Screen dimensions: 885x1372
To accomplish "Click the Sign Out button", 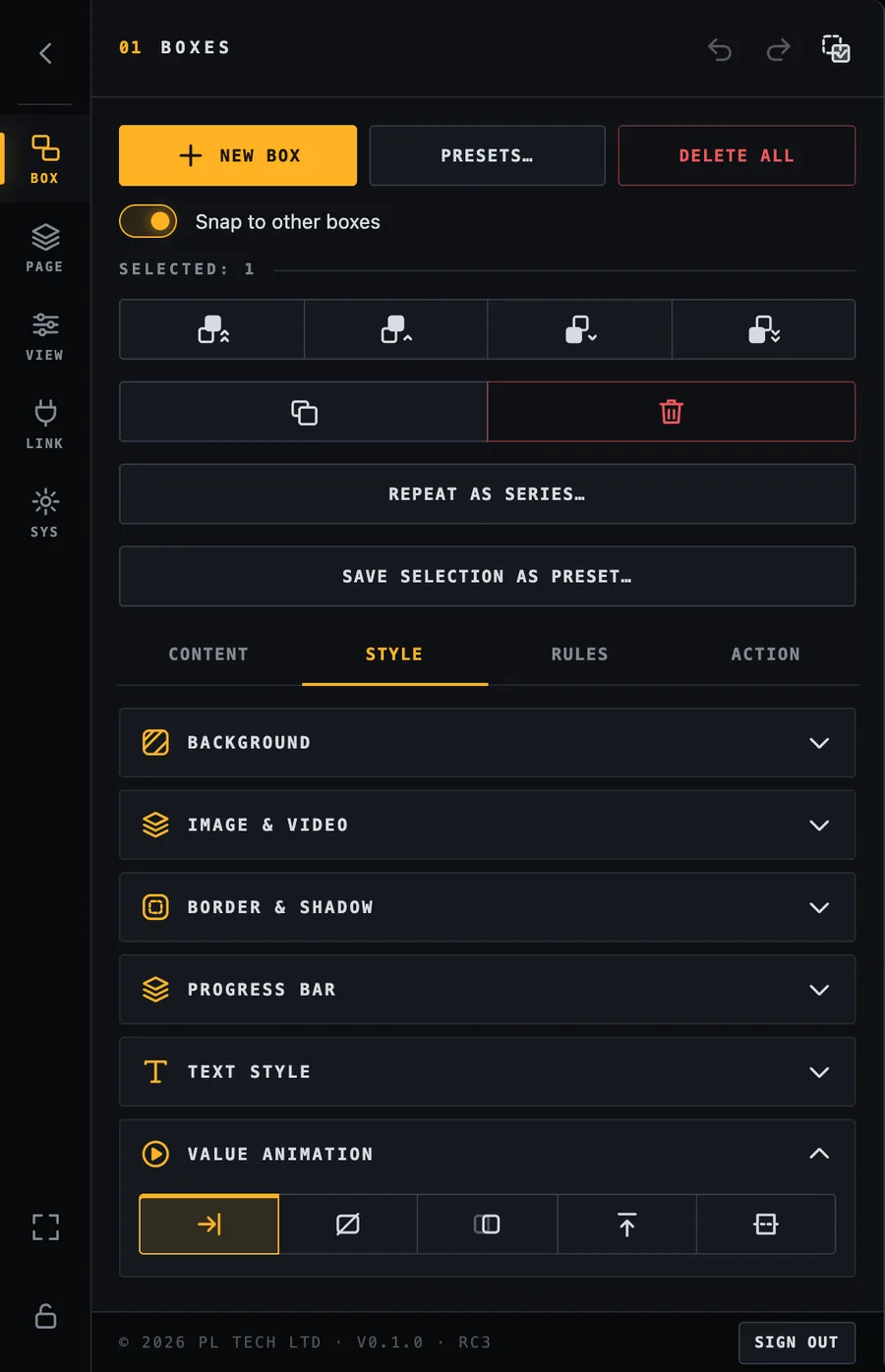I will (796, 1343).
